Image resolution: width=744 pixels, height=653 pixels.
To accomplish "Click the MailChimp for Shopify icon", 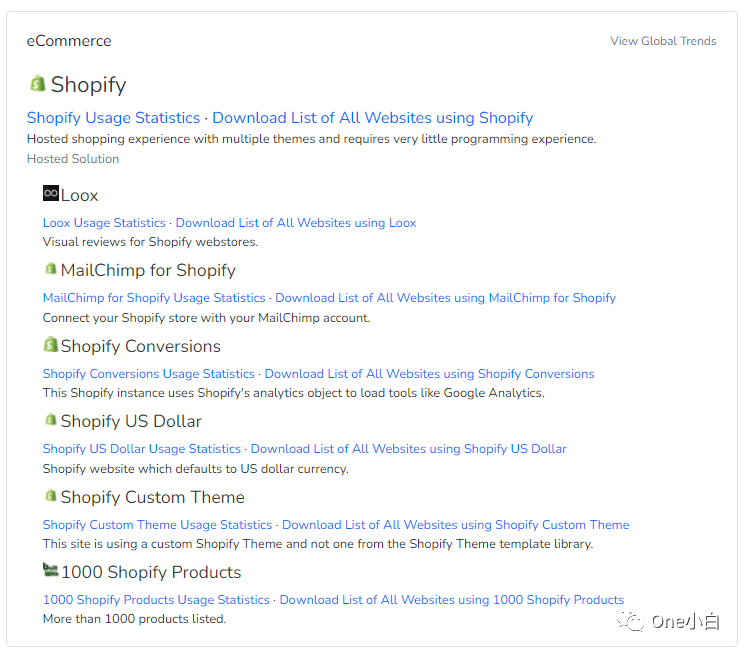I will 51,269.
